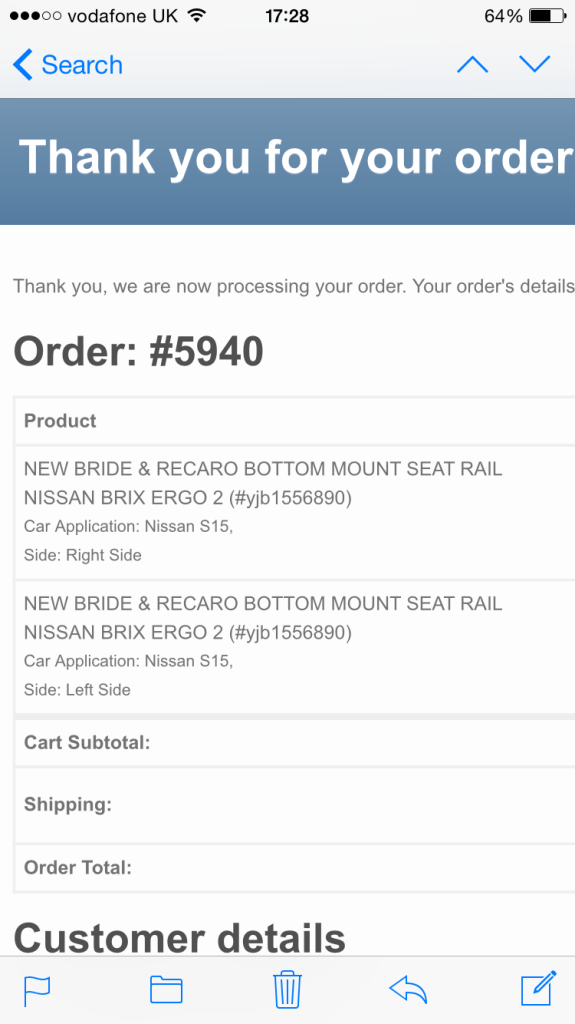The image size is (575, 1024).
Task: Tap the Wi-Fi signal icon
Action: click(196, 15)
